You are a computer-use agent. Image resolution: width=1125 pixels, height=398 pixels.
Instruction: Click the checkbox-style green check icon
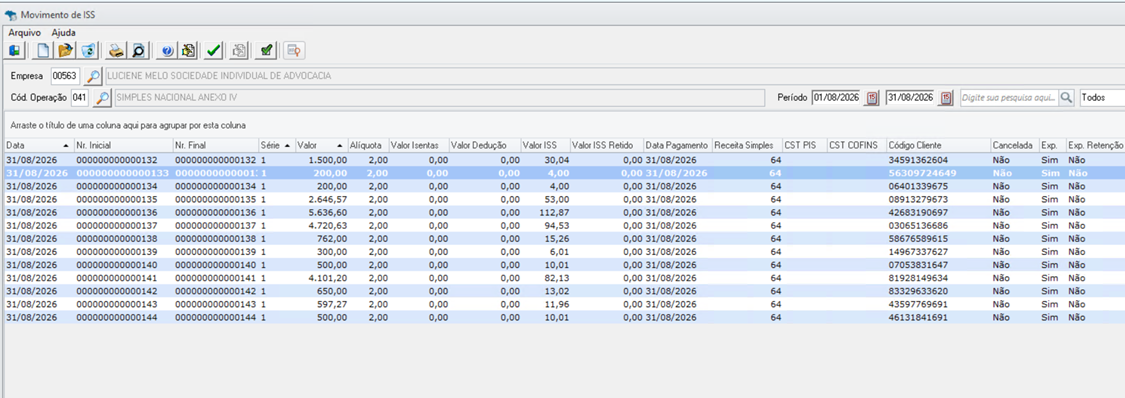click(266, 50)
